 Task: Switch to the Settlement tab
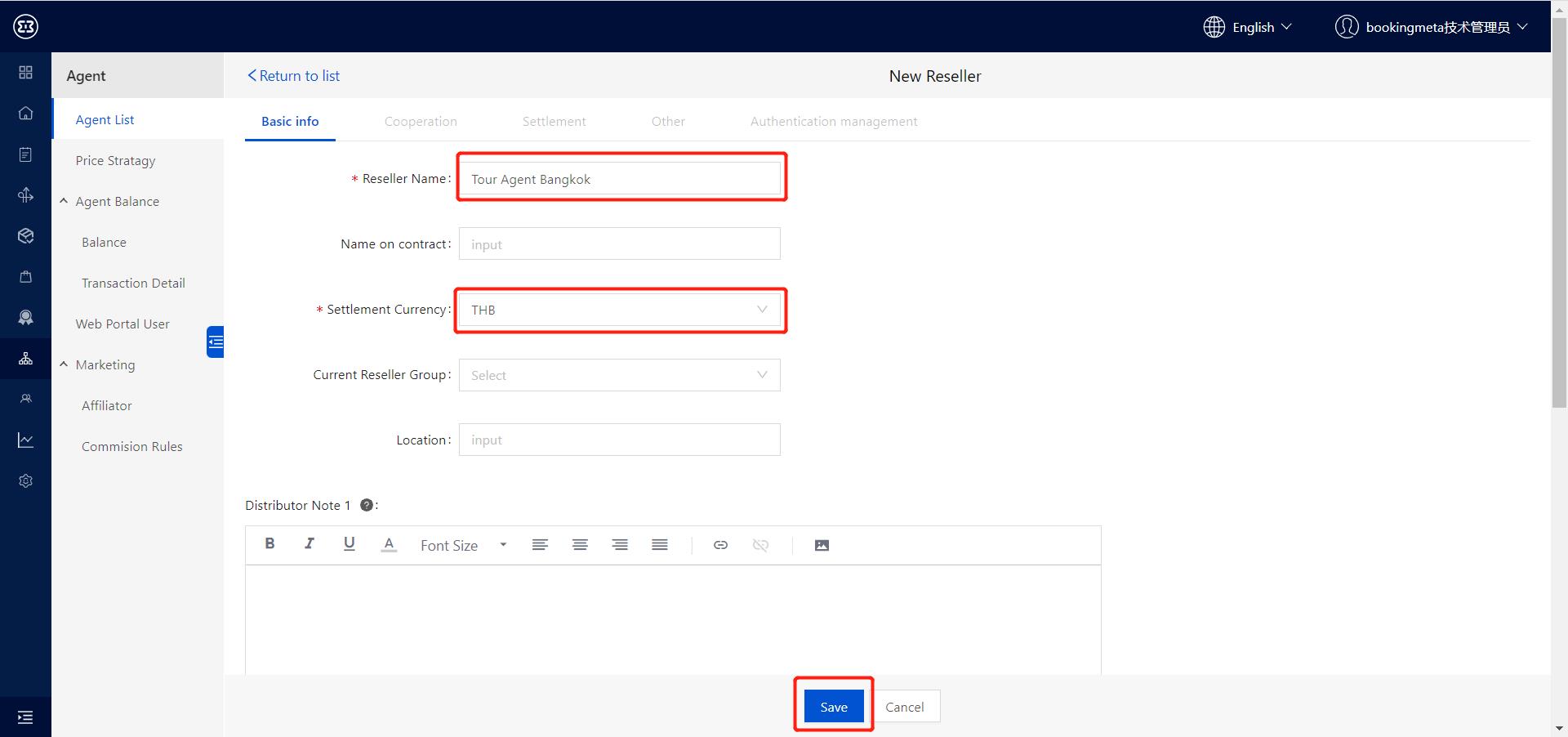(554, 121)
